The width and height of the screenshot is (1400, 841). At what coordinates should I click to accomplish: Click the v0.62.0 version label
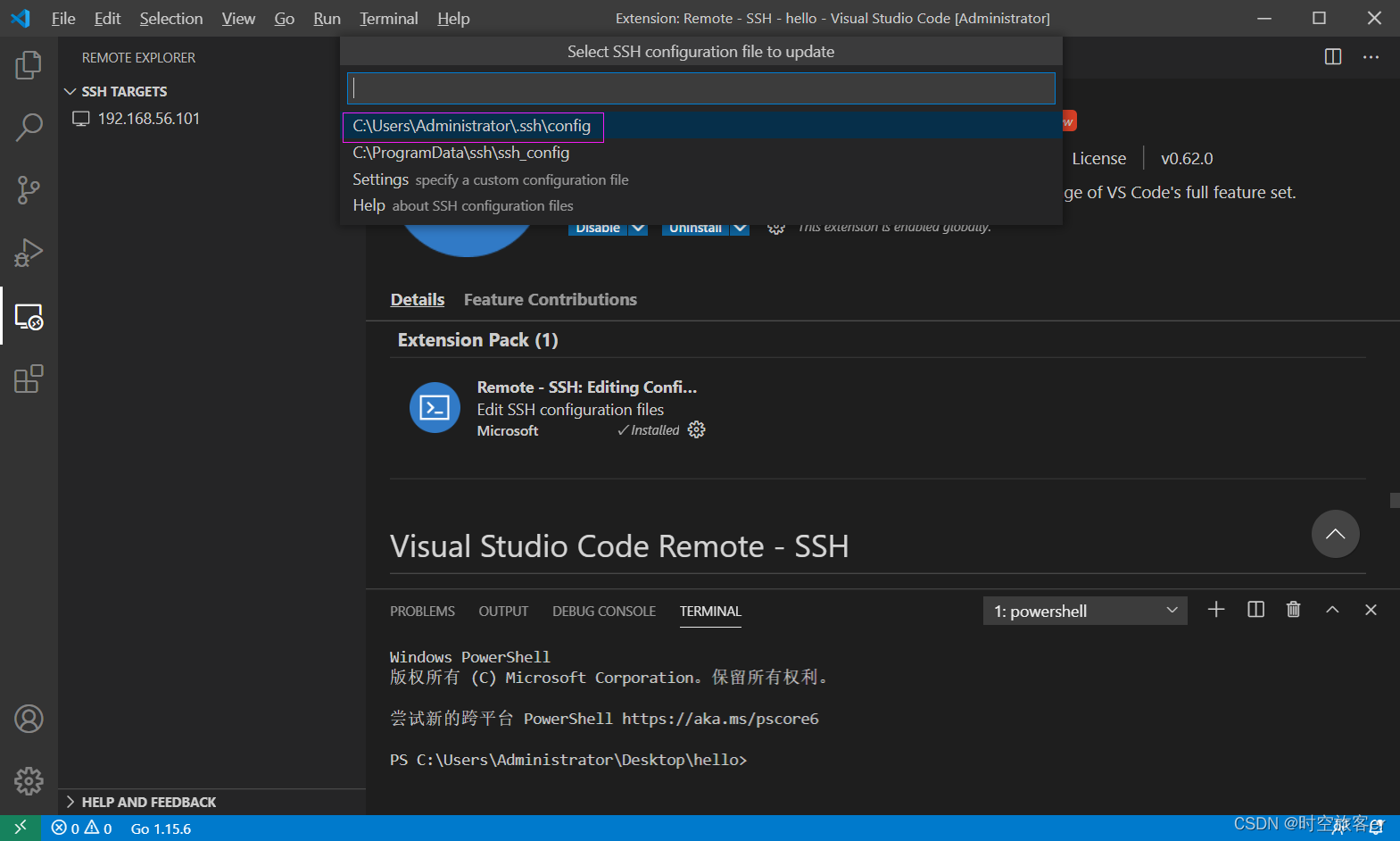coord(1187,158)
